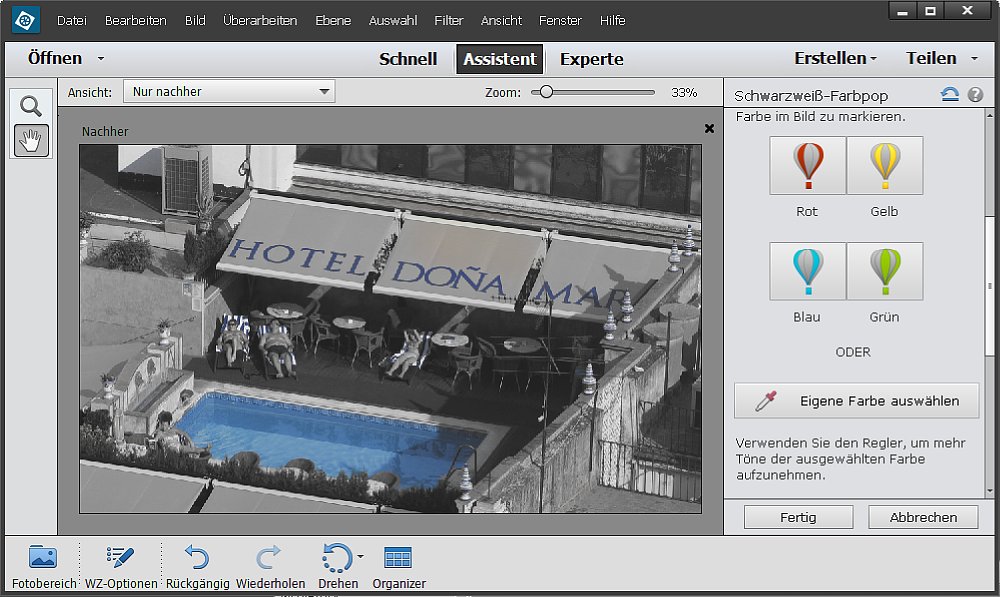Screen dimensions: 1000x597
Task: Click the hotel pool preview image
Action: (390, 329)
